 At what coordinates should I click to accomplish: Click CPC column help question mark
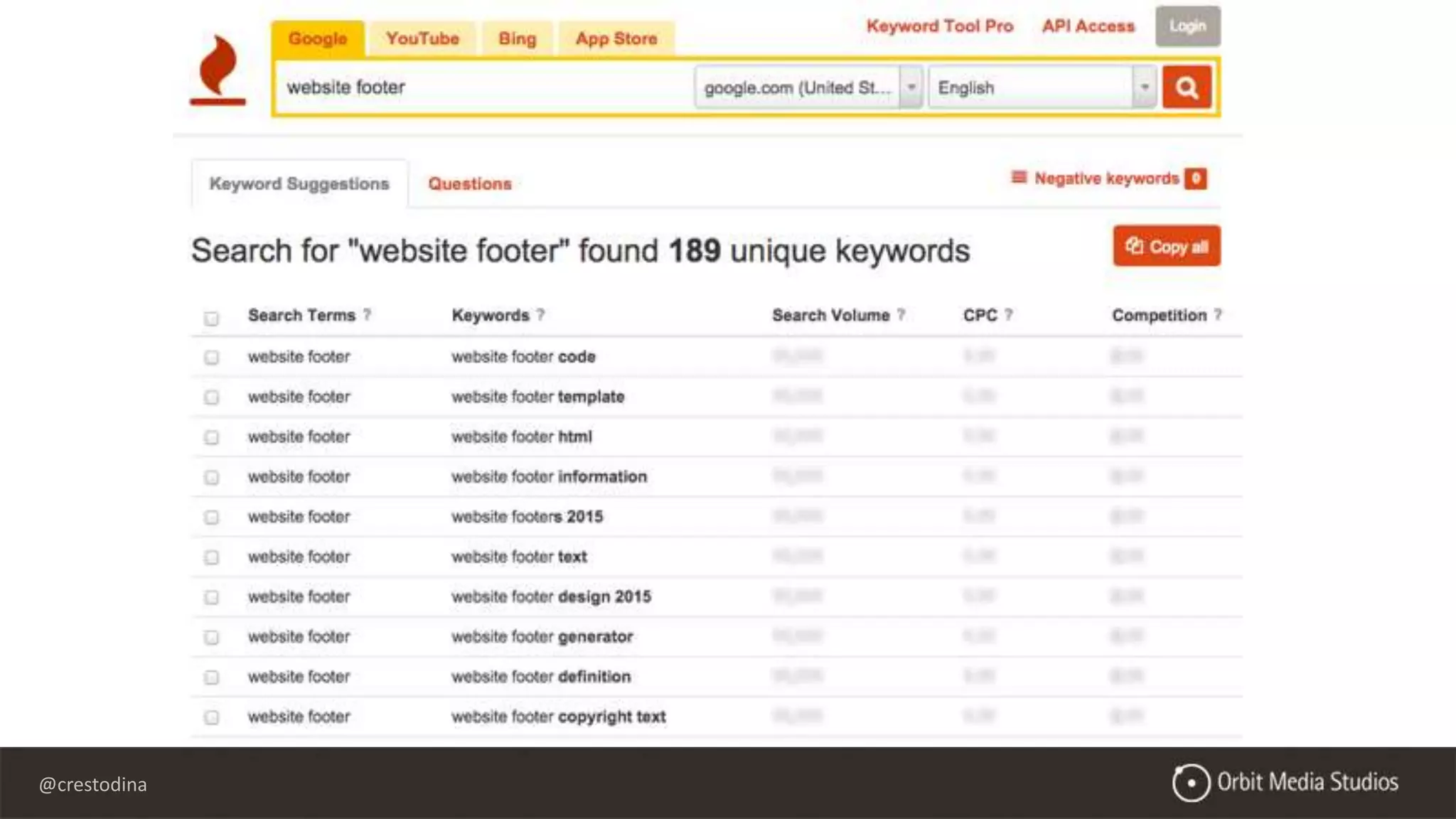point(1009,315)
